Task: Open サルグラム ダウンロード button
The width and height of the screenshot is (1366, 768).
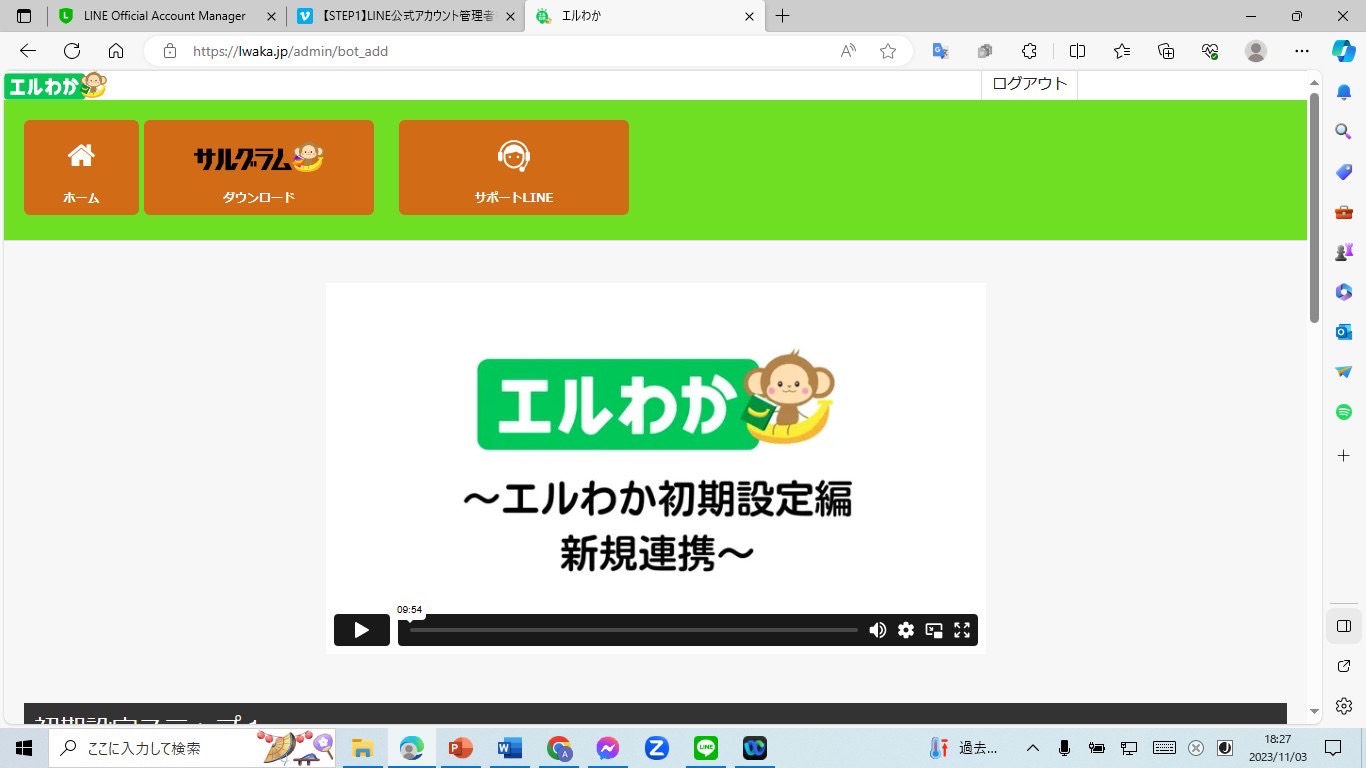Action: click(x=259, y=167)
